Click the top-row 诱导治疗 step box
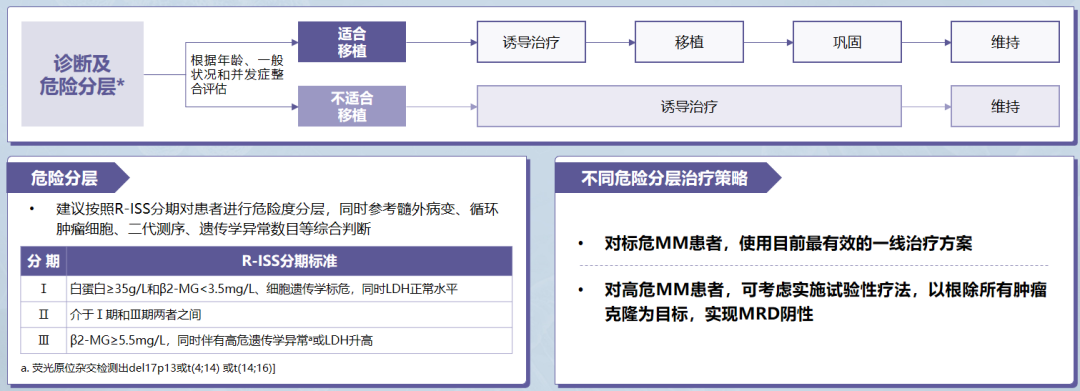1080x391 pixels. tap(530, 42)
